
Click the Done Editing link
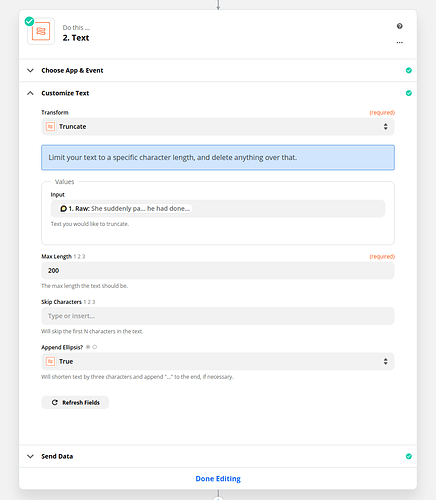coord(218,479)
